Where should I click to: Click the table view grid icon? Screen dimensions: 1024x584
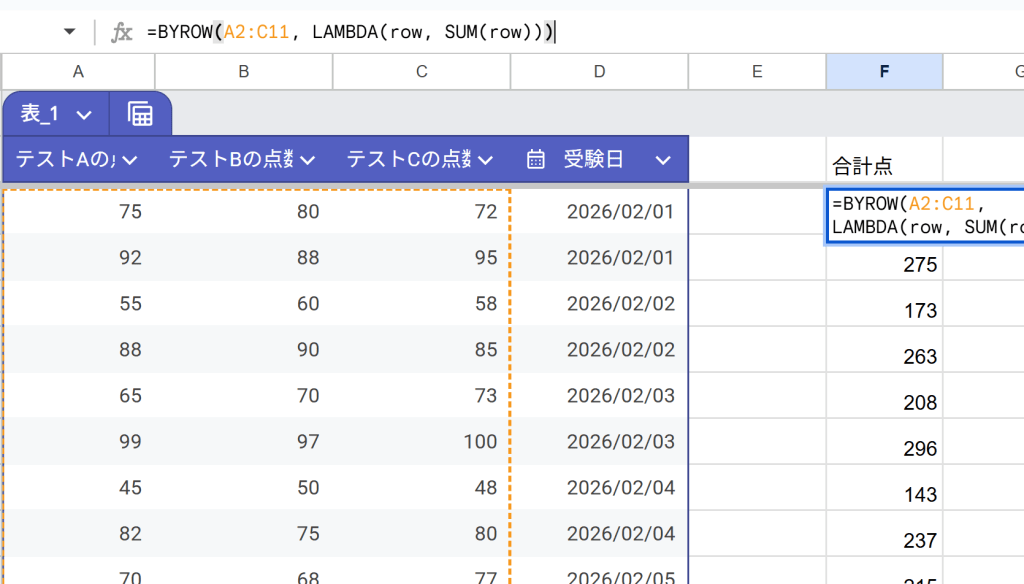140,114
